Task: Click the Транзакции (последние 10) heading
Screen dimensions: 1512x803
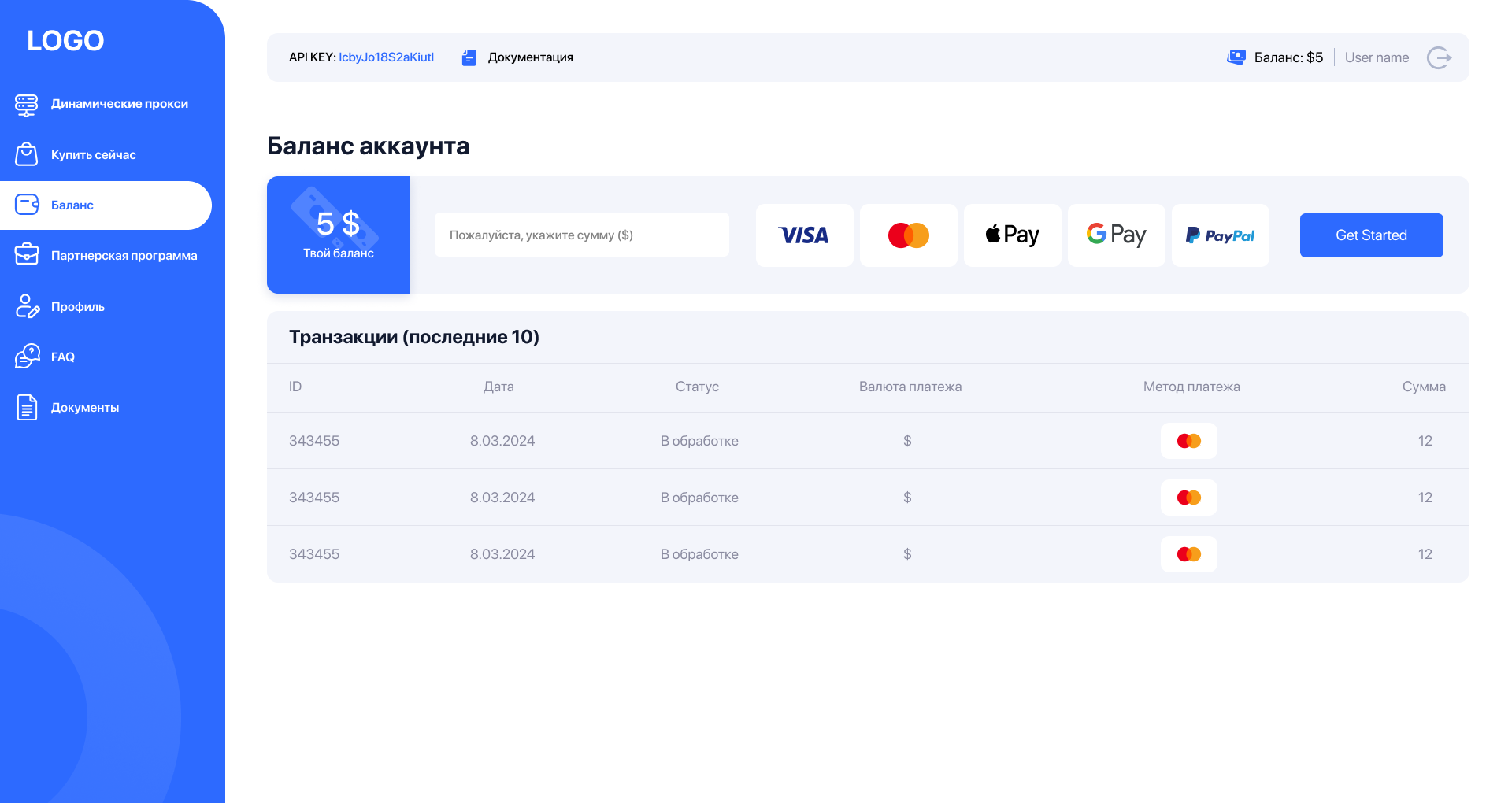Action: (x=414, y=337)
